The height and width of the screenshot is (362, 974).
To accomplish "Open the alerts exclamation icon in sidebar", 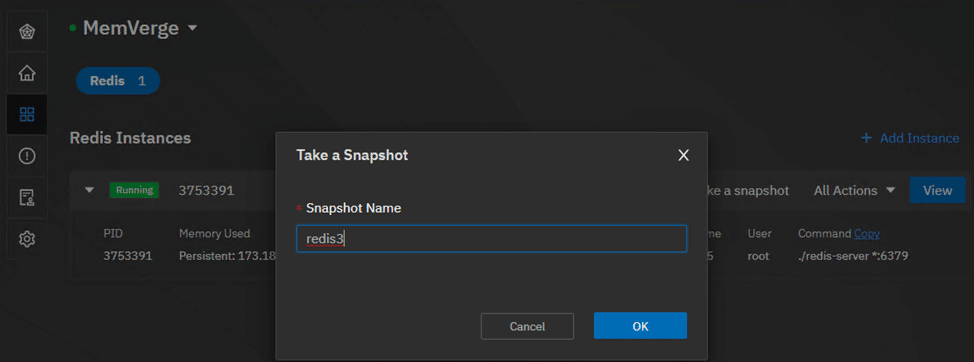I will pyautogui.click(x=27, y=156).
